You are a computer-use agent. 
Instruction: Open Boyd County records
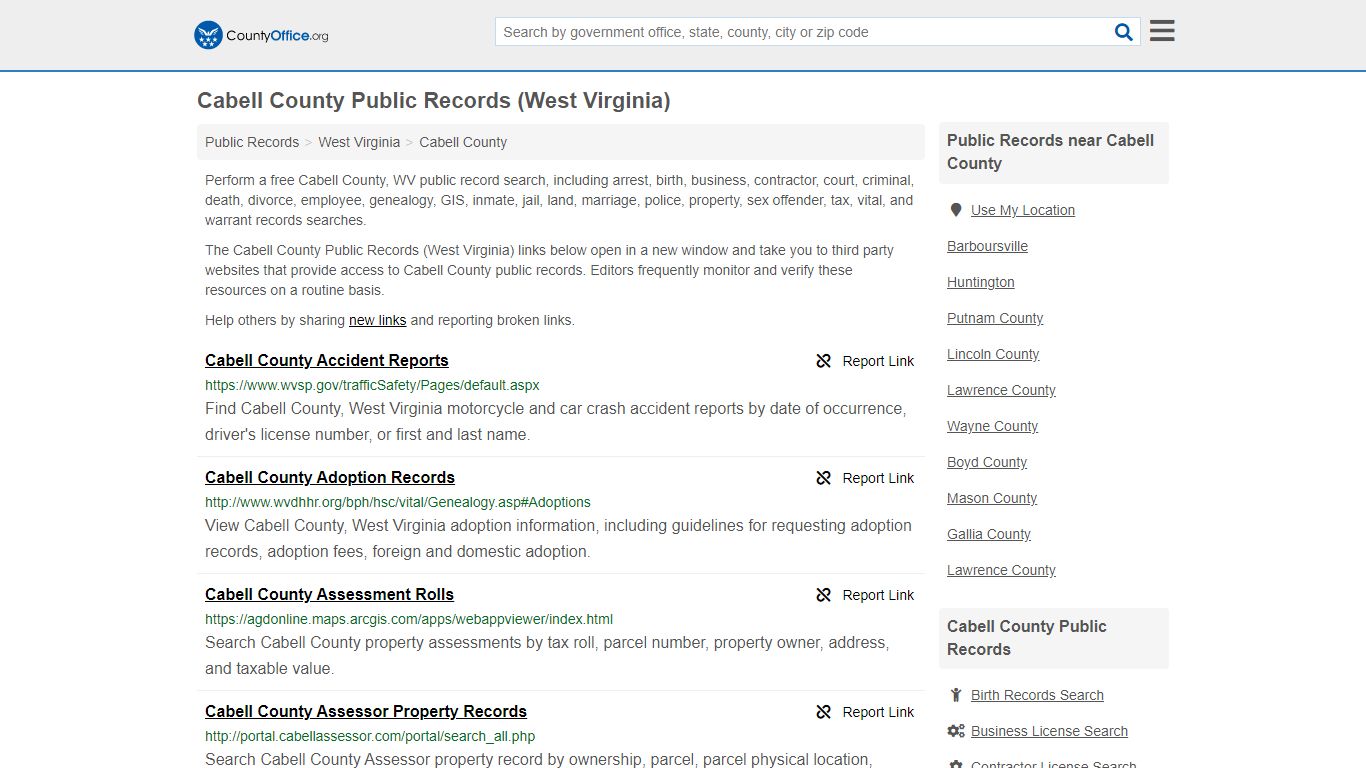[987, 462]
